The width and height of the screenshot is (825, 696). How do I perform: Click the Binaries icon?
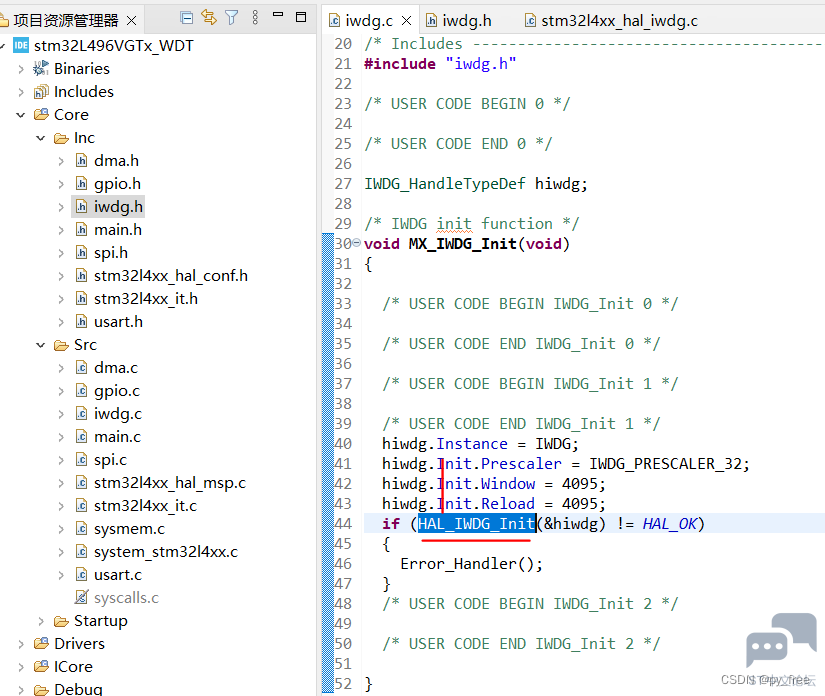point(41,68)
